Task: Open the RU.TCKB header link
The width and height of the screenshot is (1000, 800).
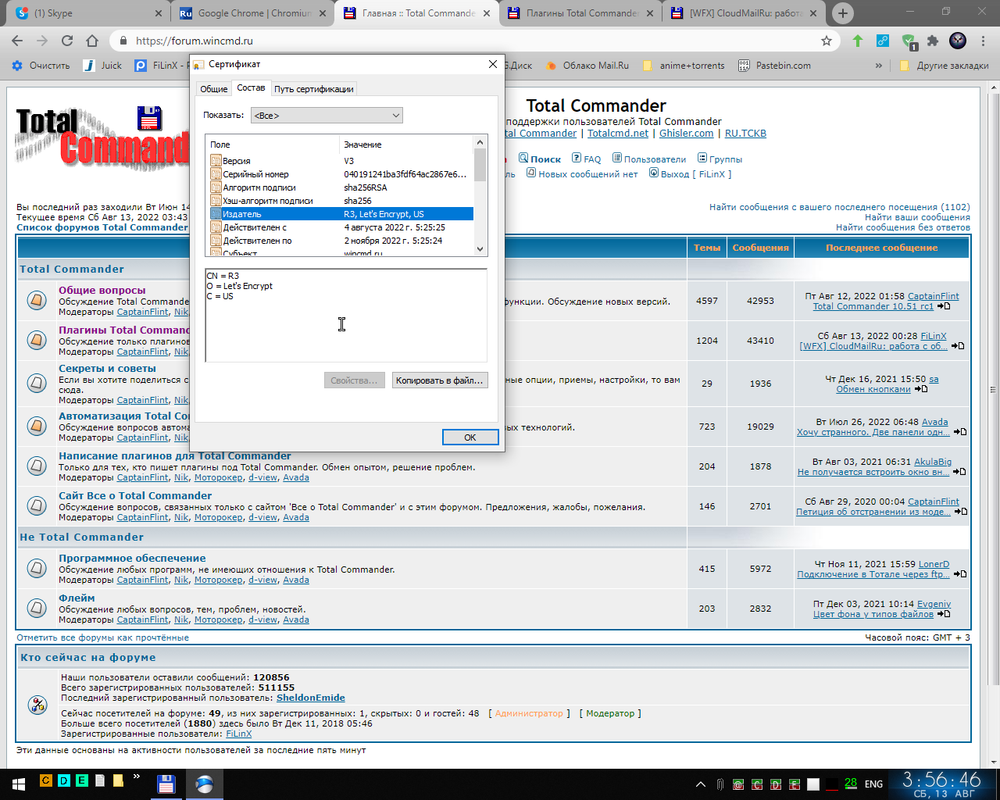Action: click(x=745, y=133)
